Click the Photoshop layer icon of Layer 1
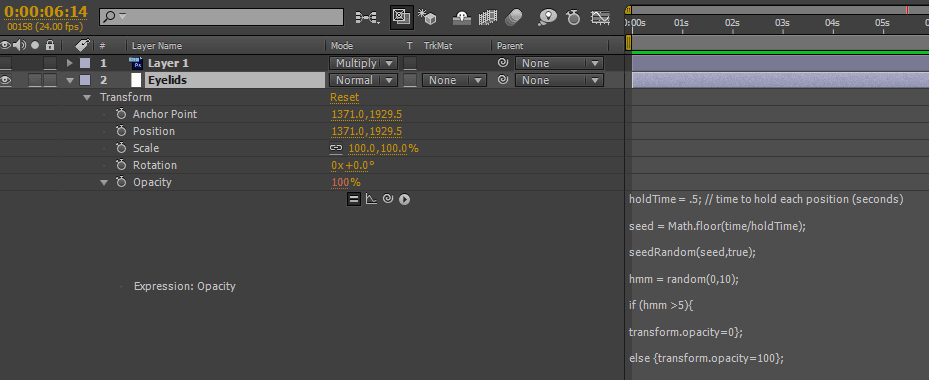Image resolution: width=929 pixels, height=380 pixels. (x=136, y=63)
